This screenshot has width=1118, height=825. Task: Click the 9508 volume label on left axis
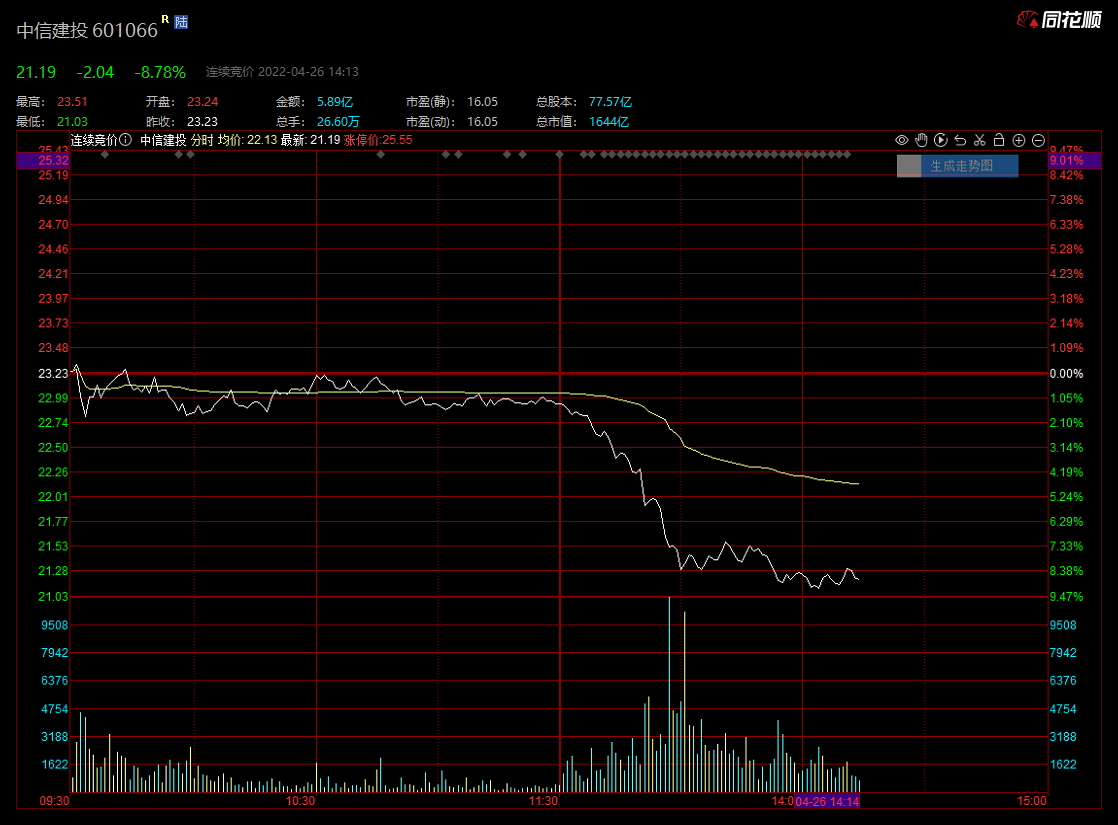coord(55,625)
